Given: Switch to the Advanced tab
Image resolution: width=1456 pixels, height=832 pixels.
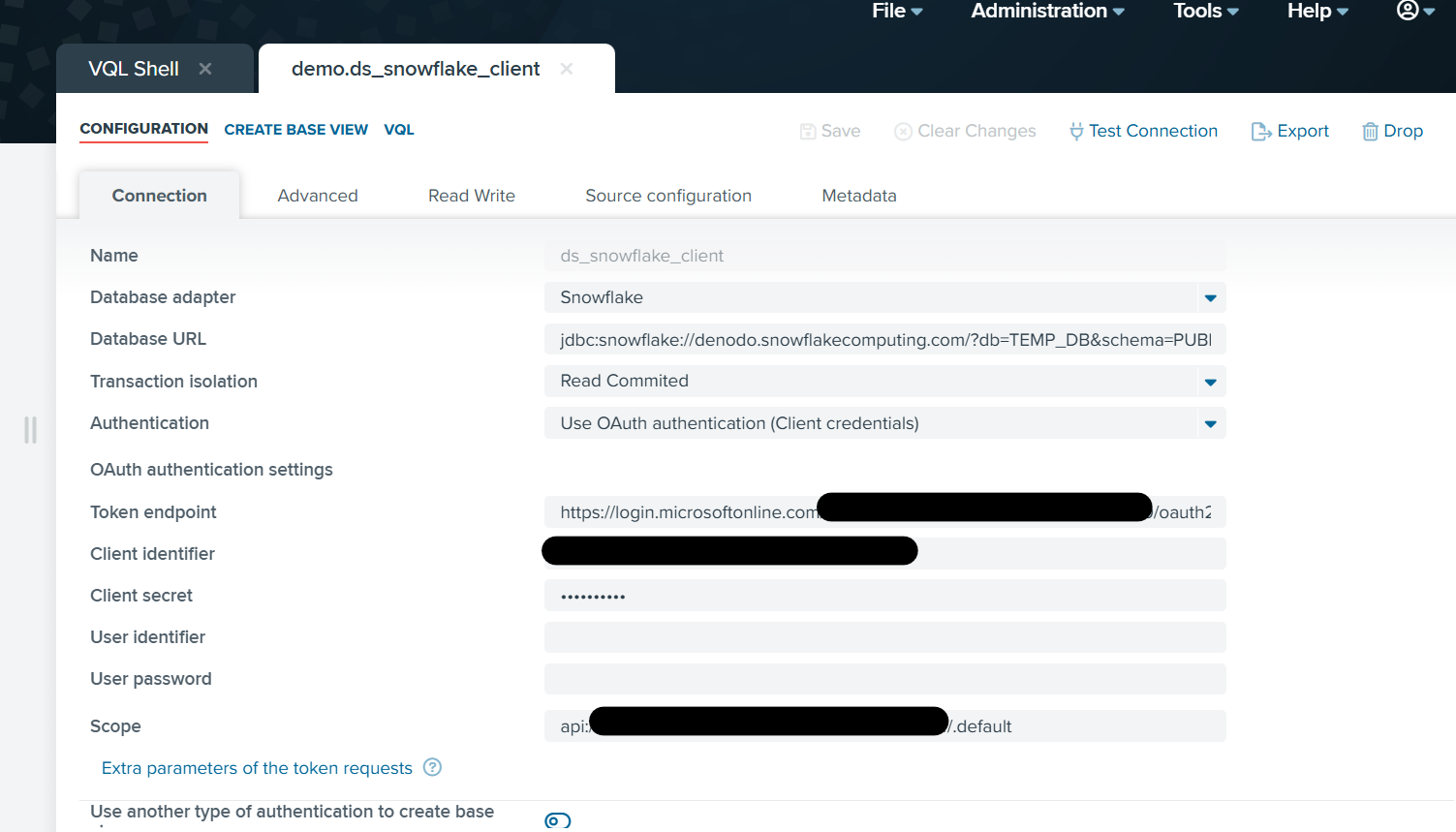Looking at the screenshot, I should [318, 196].
